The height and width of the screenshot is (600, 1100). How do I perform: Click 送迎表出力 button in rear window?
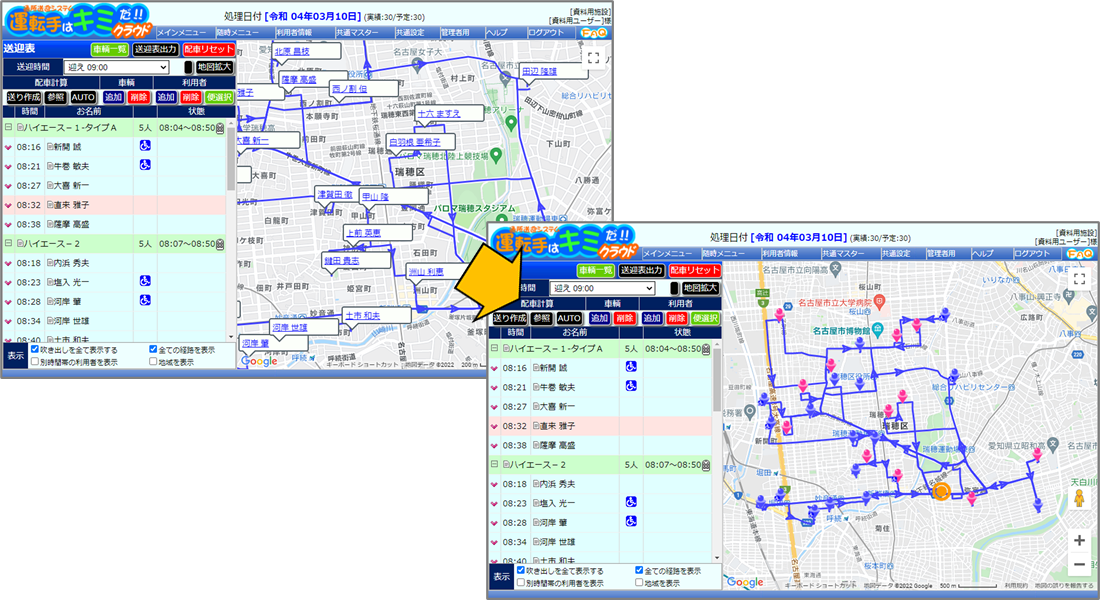[156, 49]
